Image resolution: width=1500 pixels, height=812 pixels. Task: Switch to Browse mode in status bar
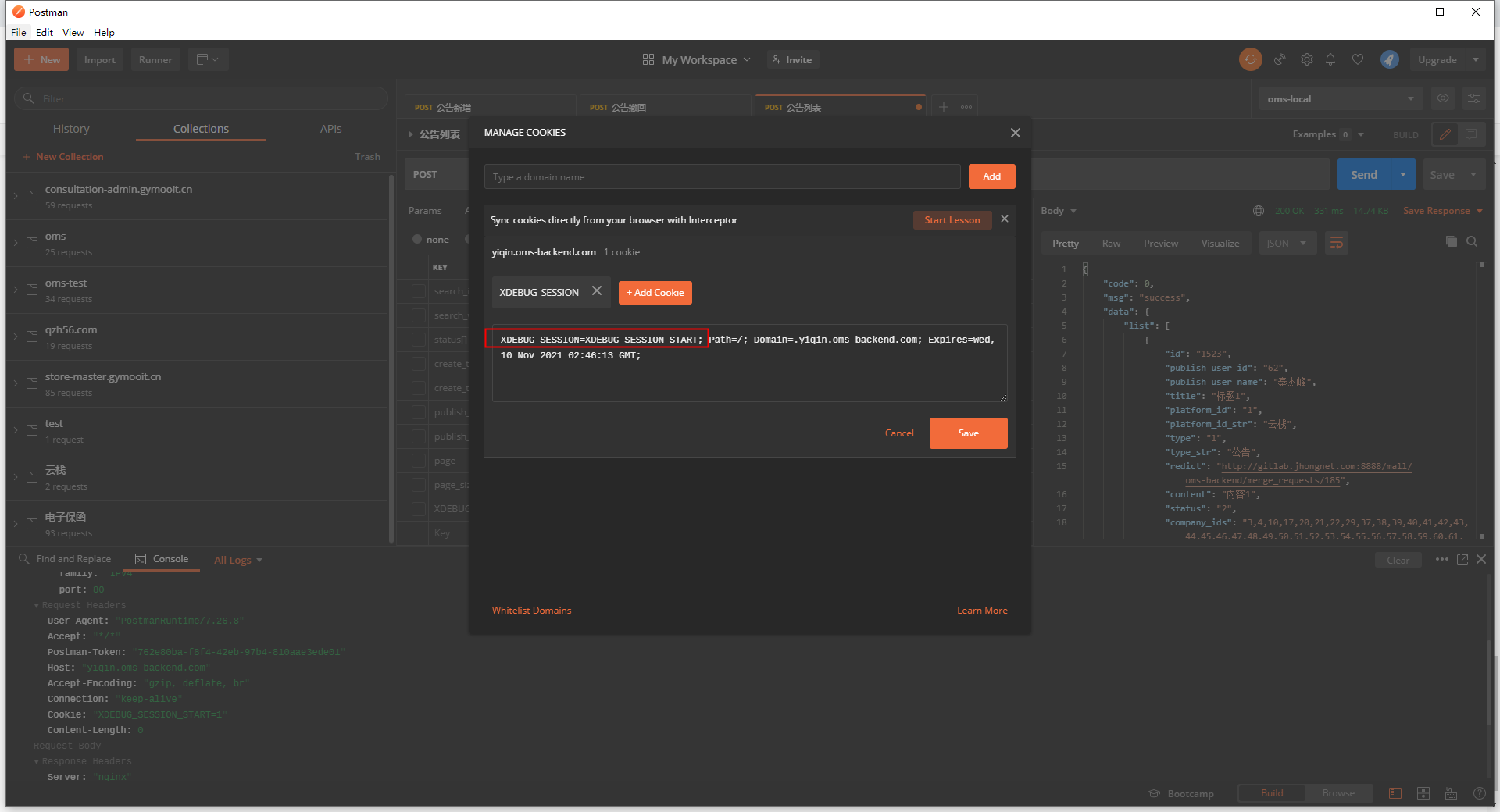[x=1338, y=793]
